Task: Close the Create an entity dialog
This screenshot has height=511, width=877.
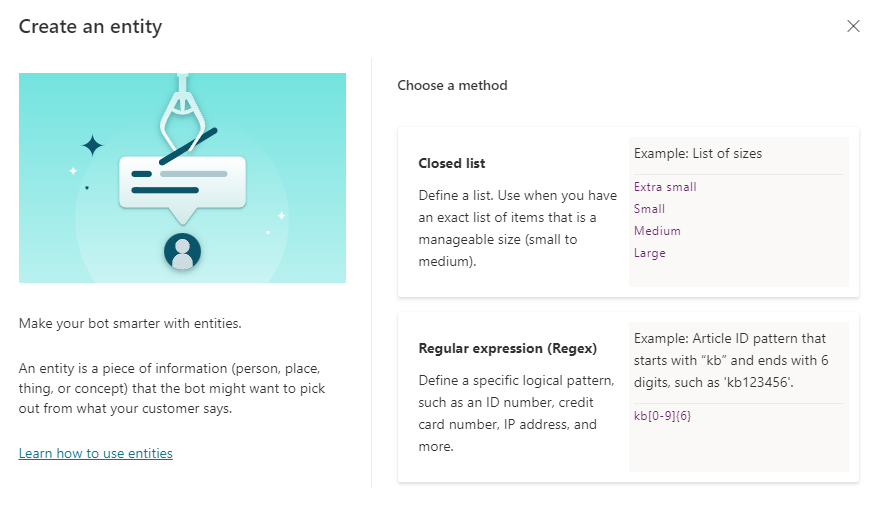Action: point(853,26)
